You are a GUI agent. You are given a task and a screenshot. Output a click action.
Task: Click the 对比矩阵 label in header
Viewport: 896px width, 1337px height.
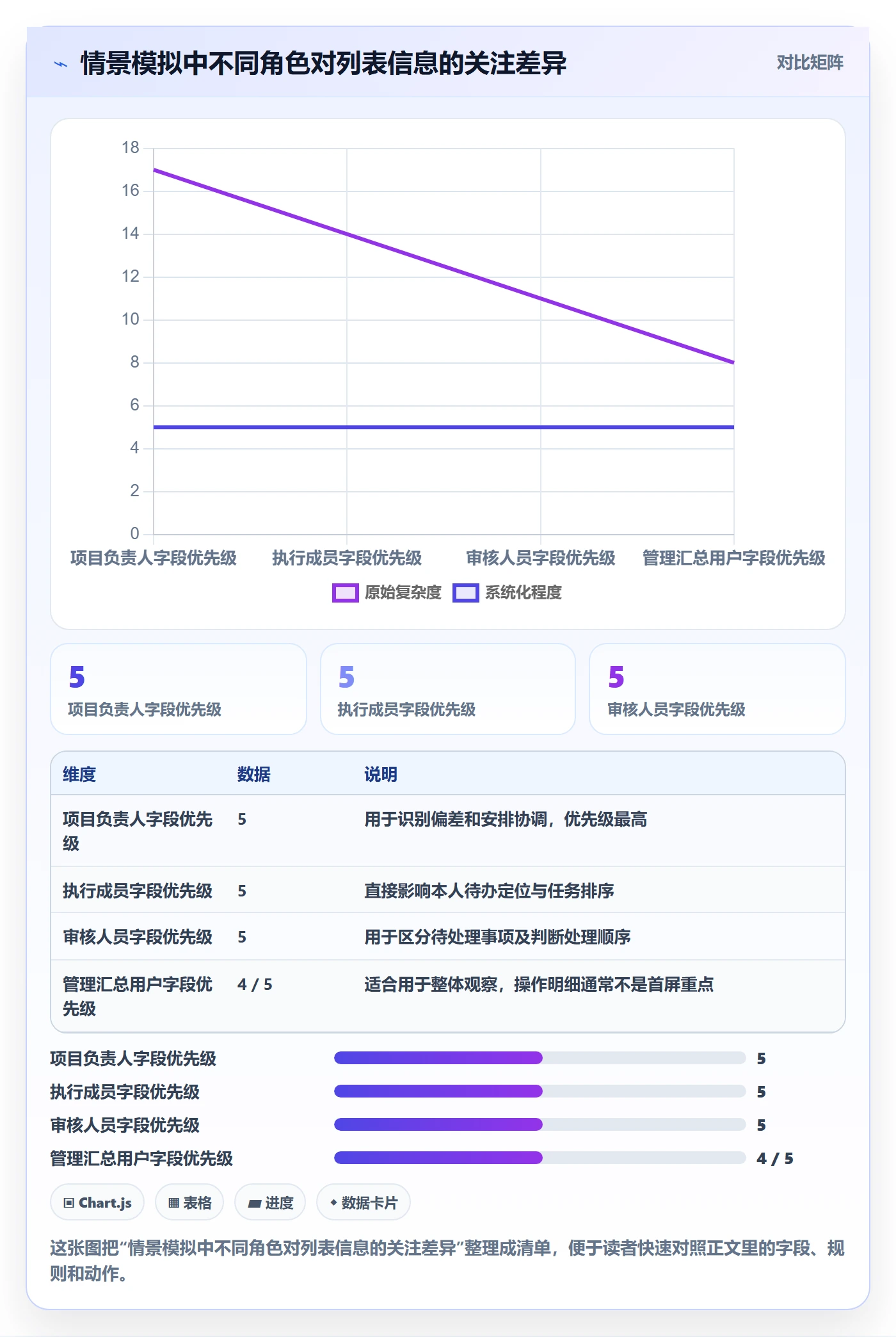[x=810, y=63]
